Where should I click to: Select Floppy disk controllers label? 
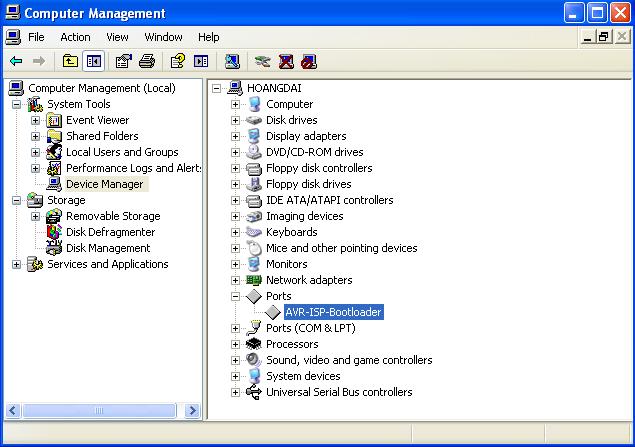319,168
